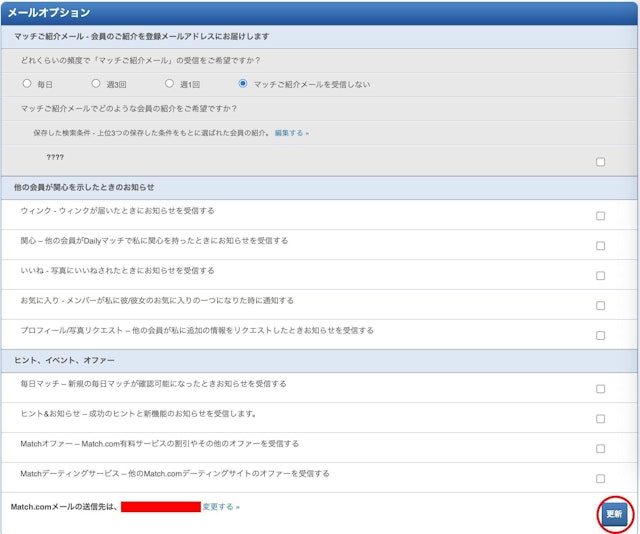
Task: Select the 週1回 radio button
Action: click(x=169, y=84)
